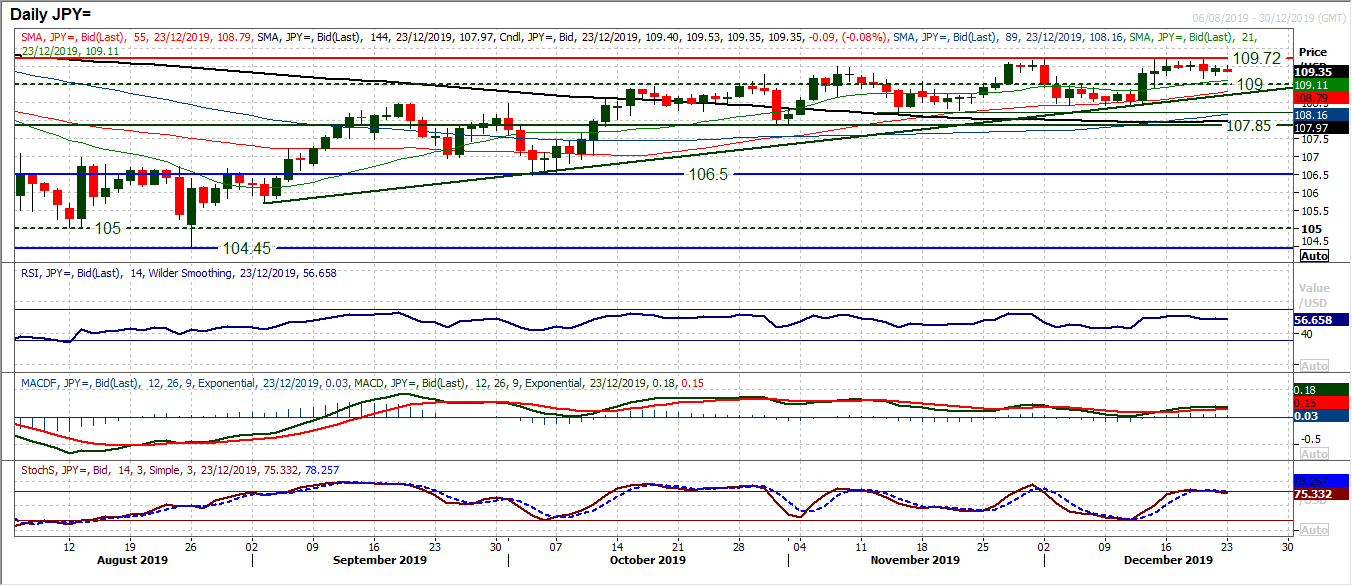Click the black 109.35 last price tag
The height and width of the screenshot is (586, 1352).
point(1311,72)
